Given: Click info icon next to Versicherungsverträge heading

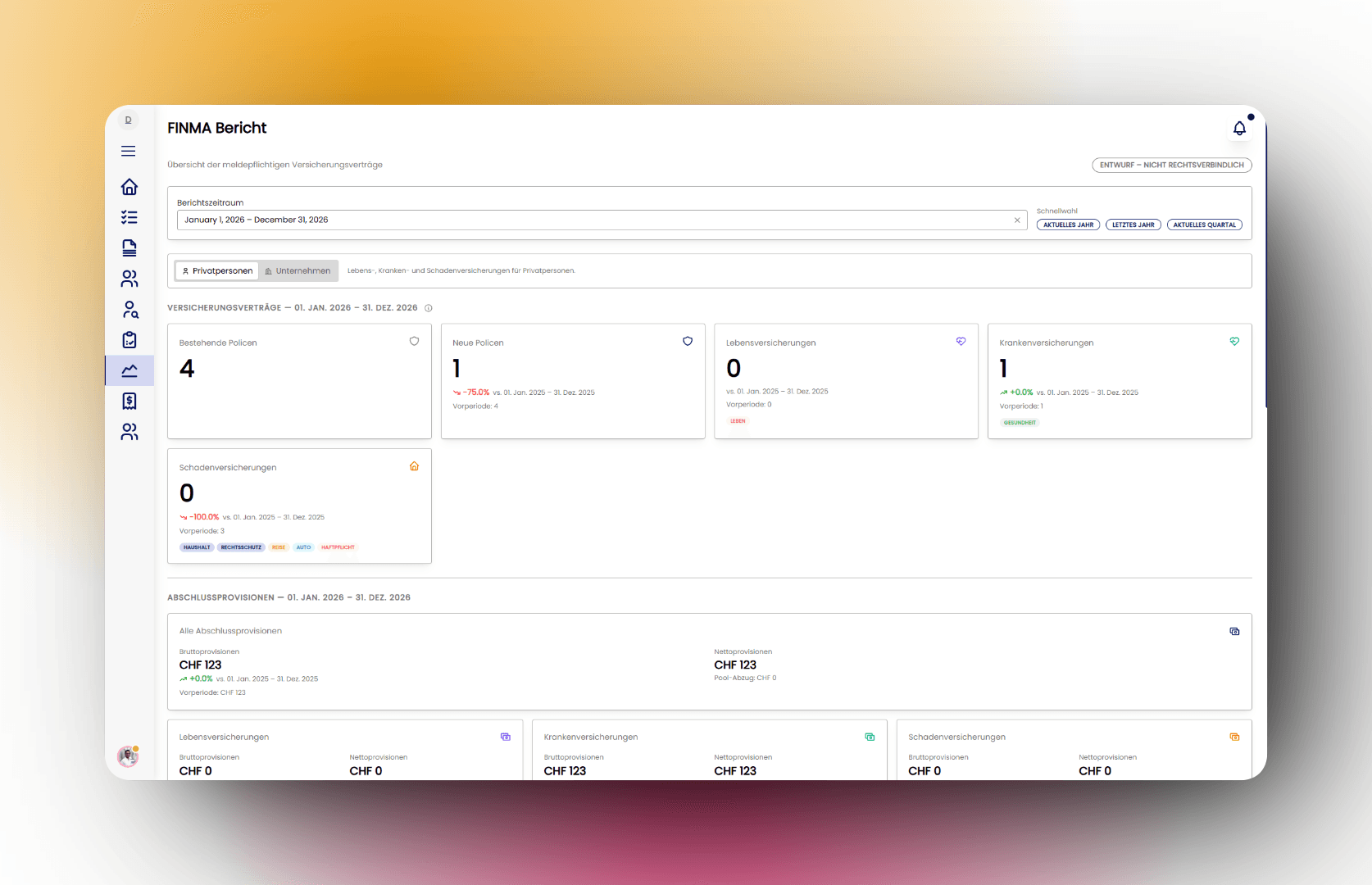Looking at the screenshot, I should 428,308.
